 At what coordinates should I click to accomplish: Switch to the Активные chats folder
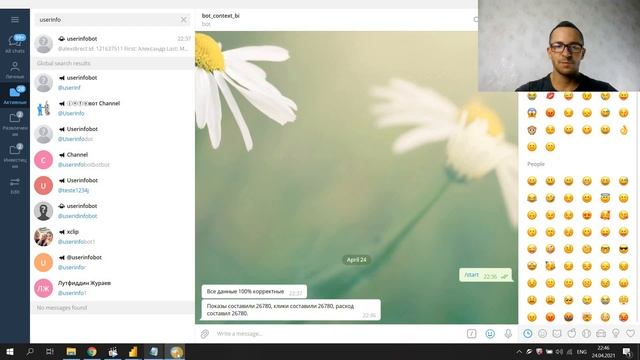click(x=15, y=95)
